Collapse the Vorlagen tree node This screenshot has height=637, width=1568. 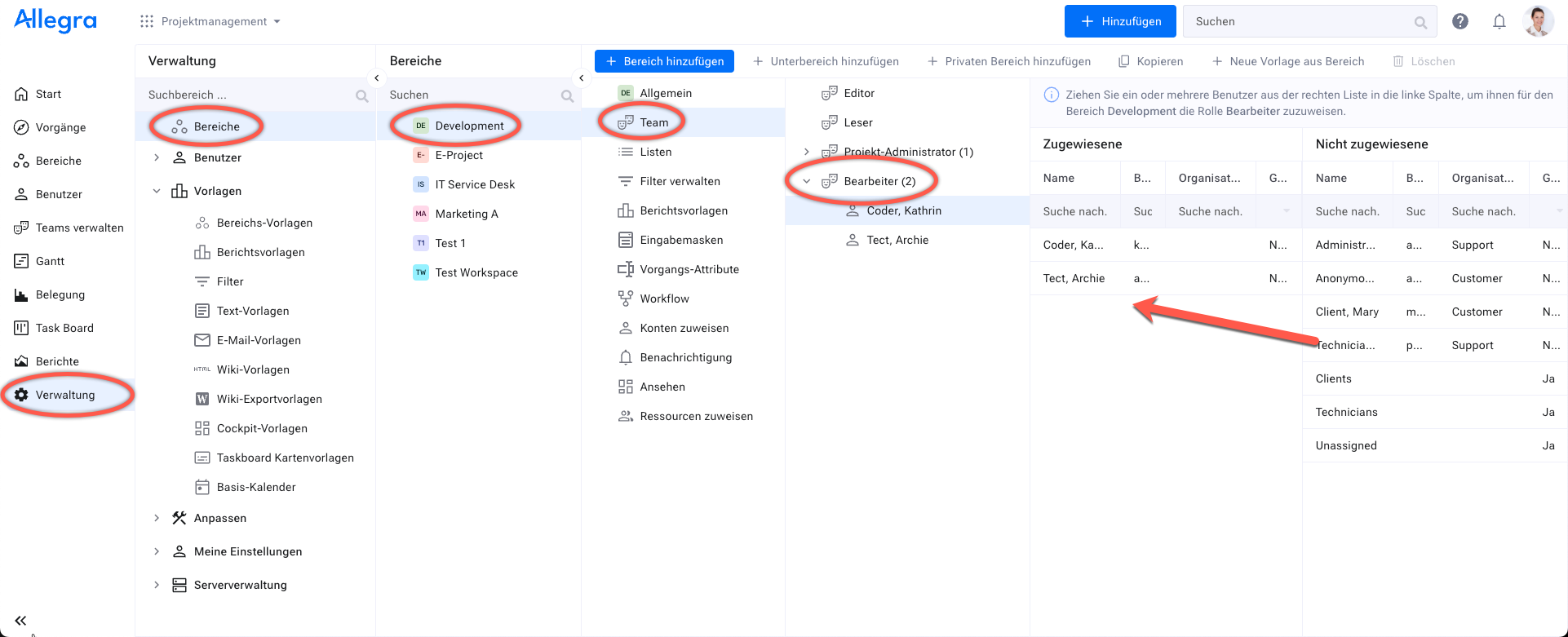pyautogui.click(x=157, y=191)
